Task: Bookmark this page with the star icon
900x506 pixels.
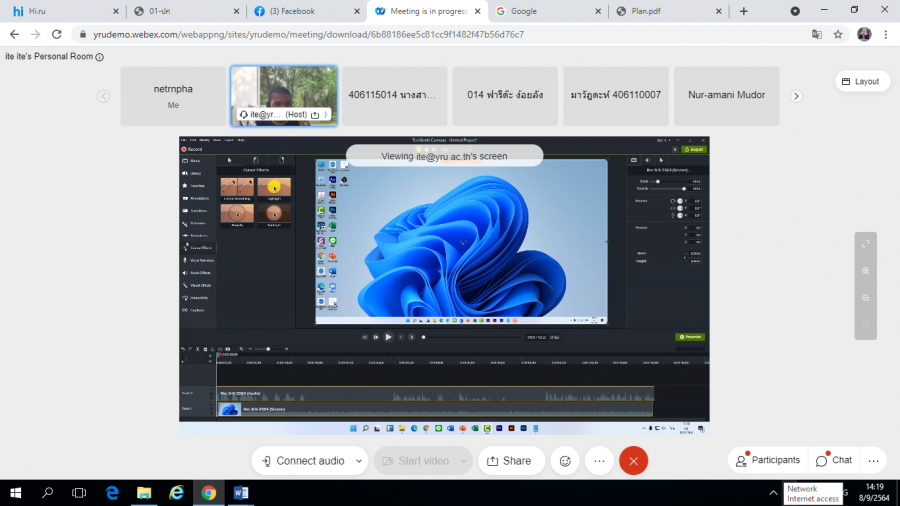Action: pyautogui.click(x=838, y=34)
